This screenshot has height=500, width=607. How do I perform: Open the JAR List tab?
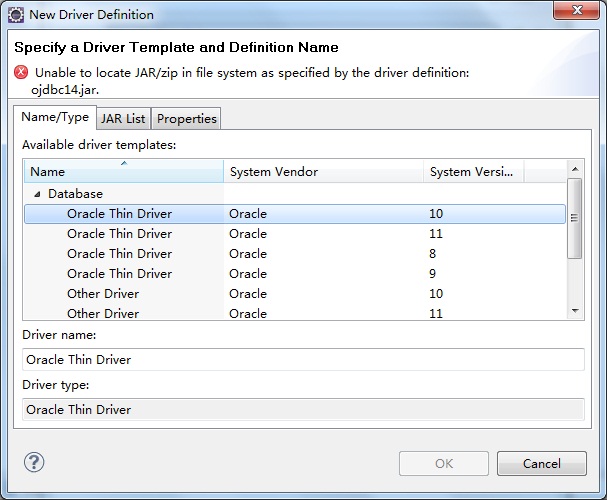[x=123, y=118]
